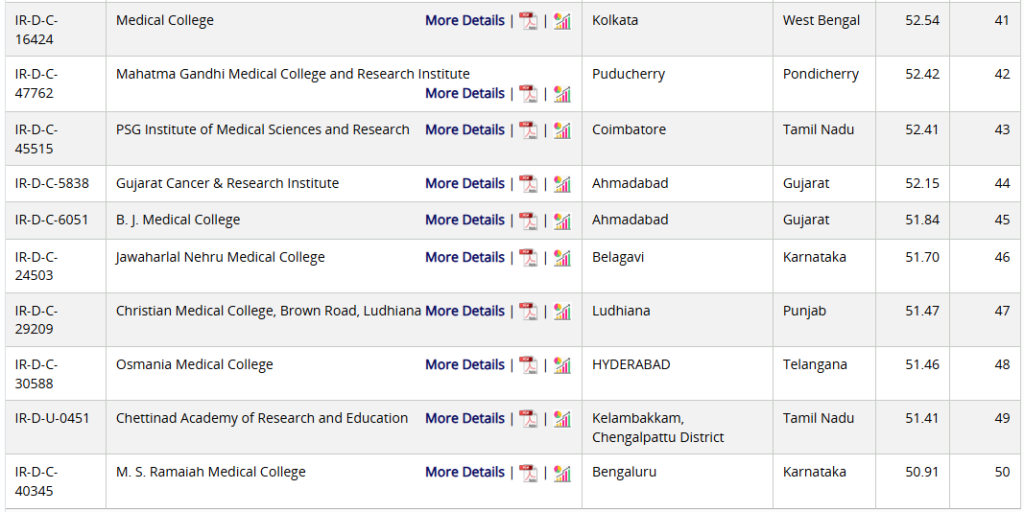Open PDF icon for Osmania Medical College
Screen dimensions: 1024x512
click(528, 365)
